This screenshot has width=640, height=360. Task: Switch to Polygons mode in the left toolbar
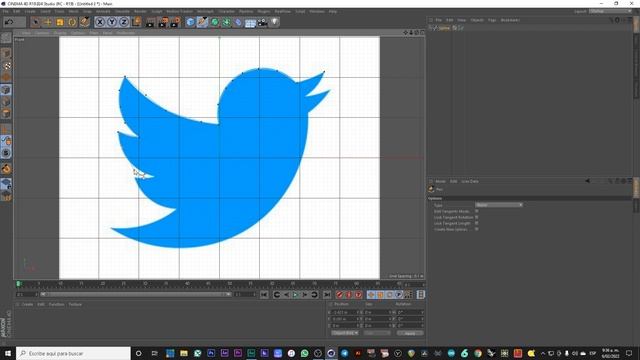point(6,113)
